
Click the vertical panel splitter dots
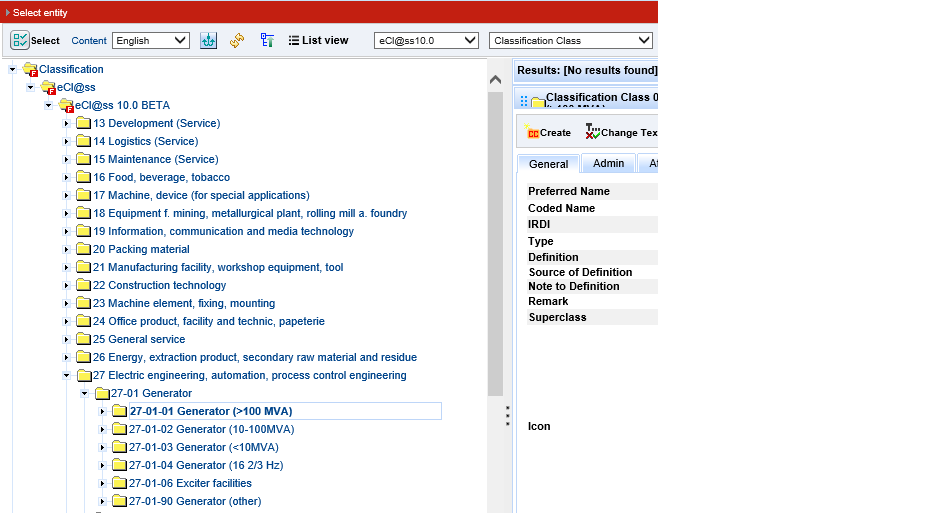click(507, 415)
